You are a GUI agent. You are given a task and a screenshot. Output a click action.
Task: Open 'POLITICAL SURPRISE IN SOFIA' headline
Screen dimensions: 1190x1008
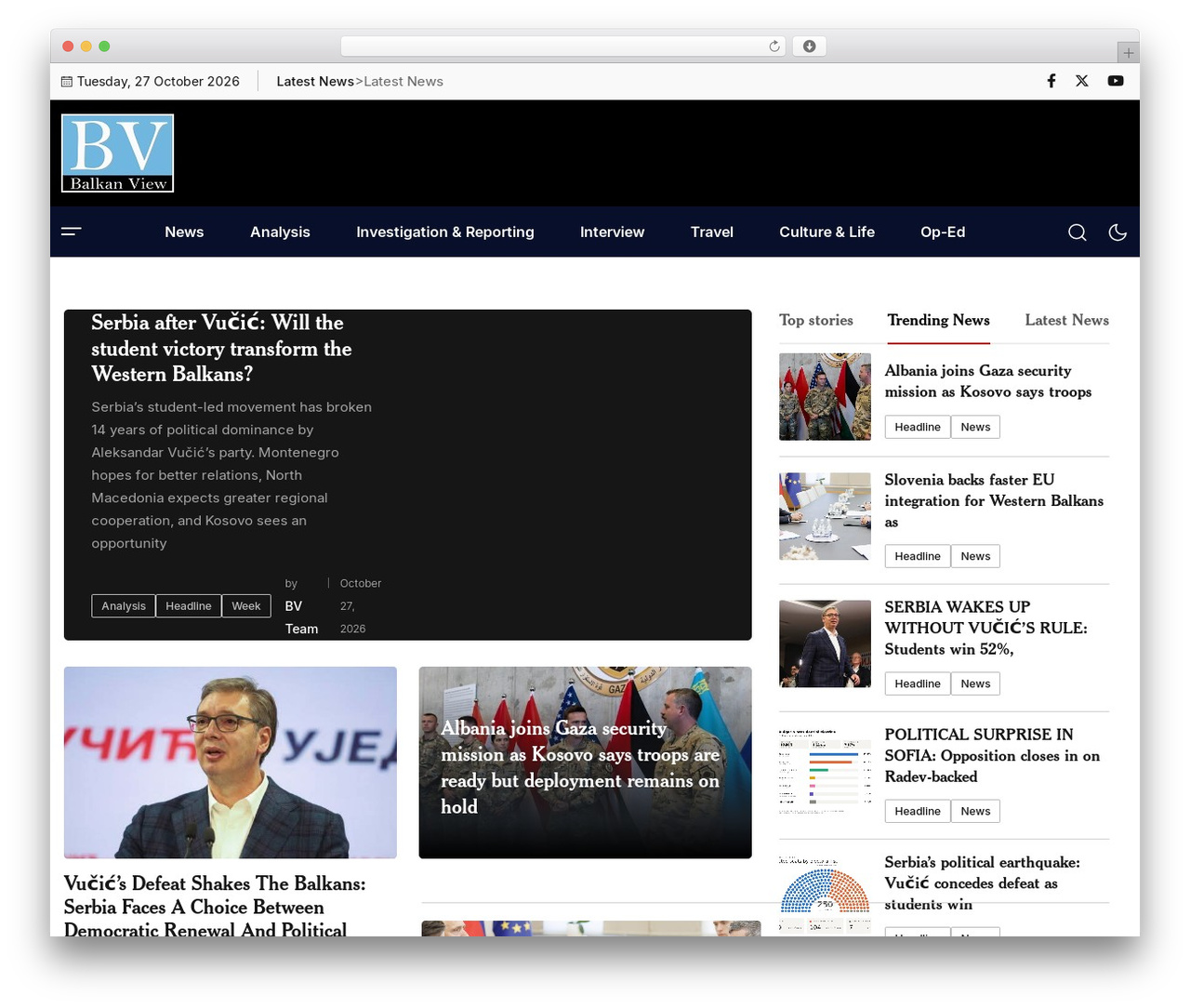992,755
